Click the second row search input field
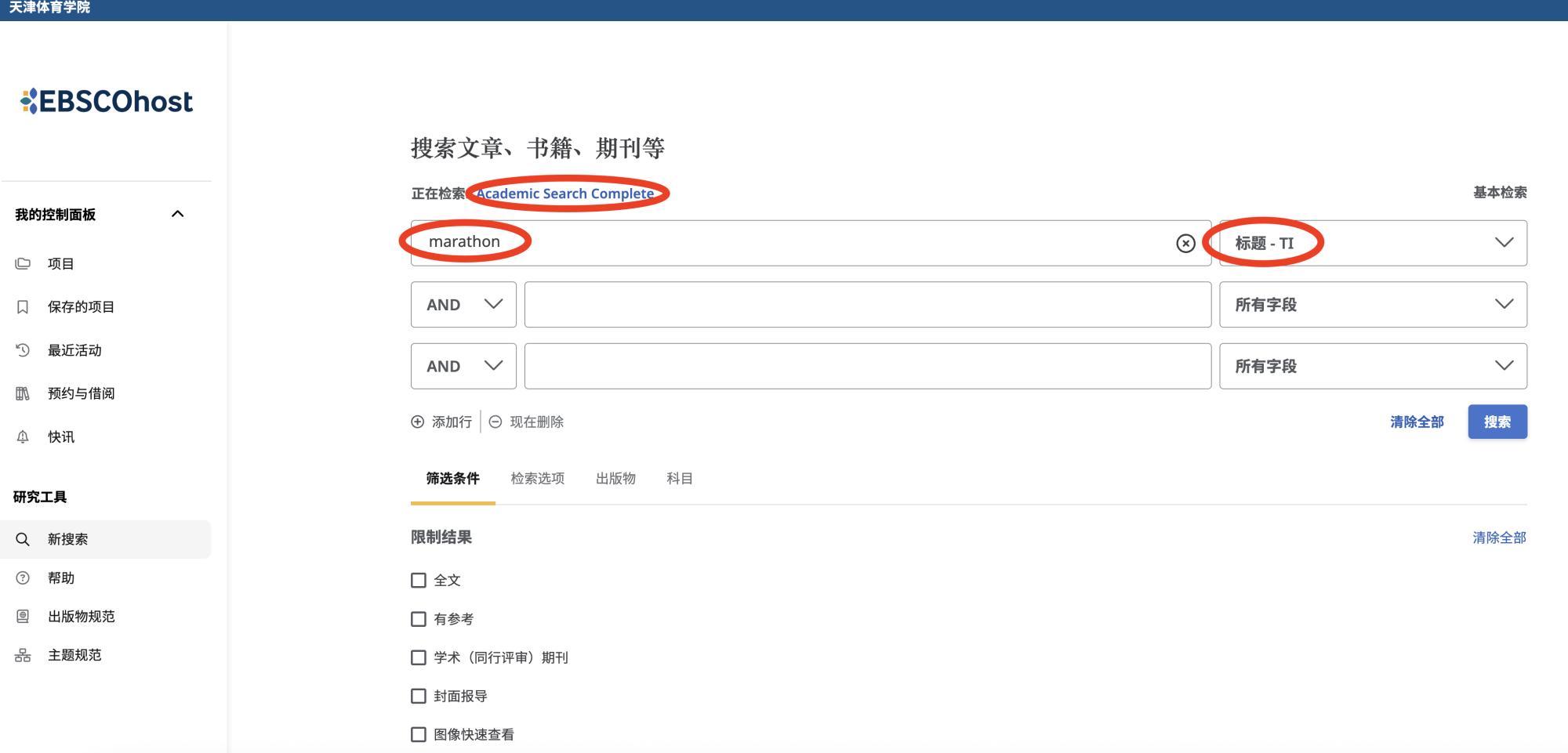Screen dimensions: 1568x753 pos(867,305)
